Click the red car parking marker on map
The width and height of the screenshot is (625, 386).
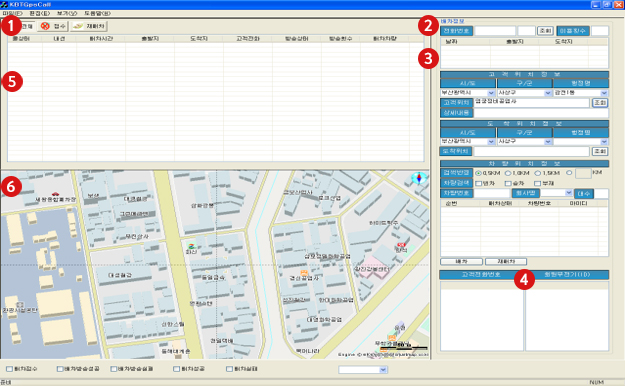[55, 194]
